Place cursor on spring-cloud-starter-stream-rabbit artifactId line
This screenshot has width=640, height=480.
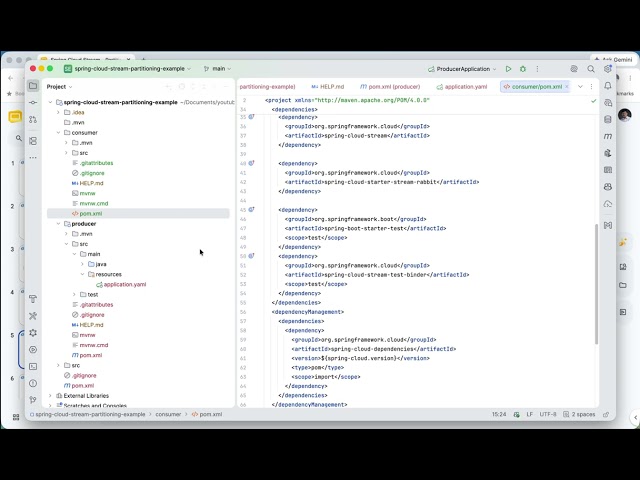(382, 182)
